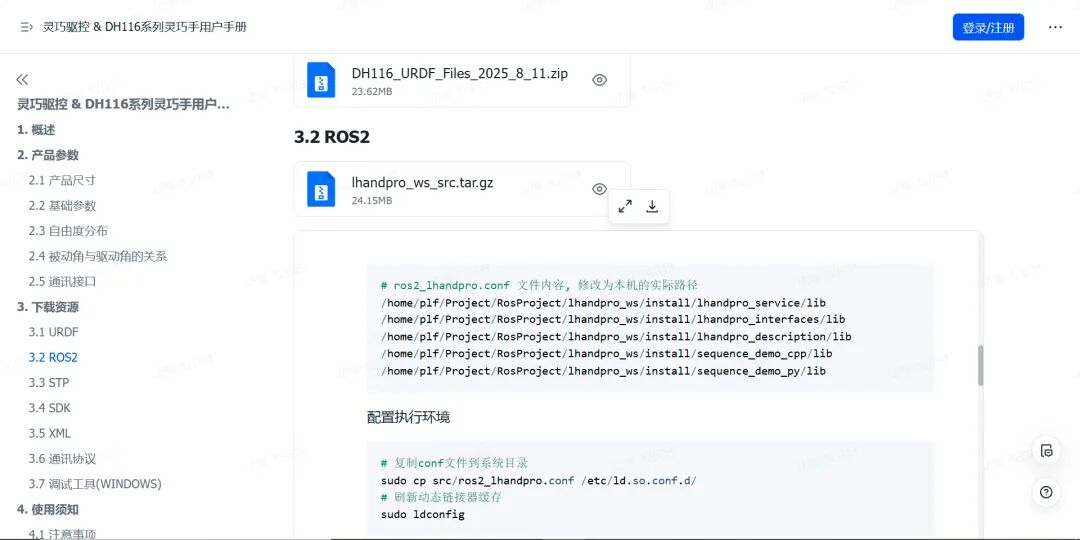Go to section 1. 概述
Viewport: 1080px width, 540px height.
pyautogui.click(x=36, y=129)
